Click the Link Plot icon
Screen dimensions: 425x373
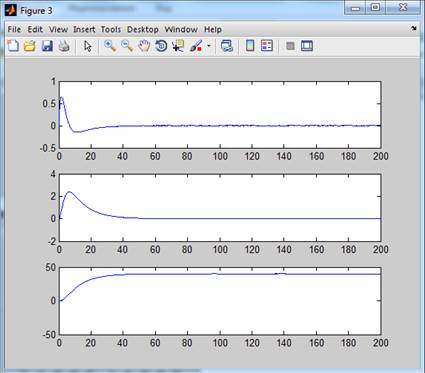[227, 46]
